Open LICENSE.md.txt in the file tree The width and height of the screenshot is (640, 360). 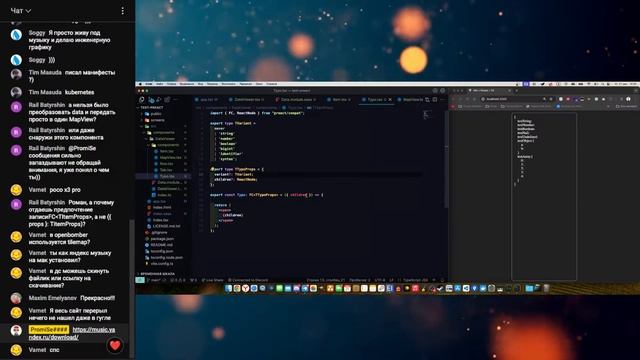coord(166,226)
